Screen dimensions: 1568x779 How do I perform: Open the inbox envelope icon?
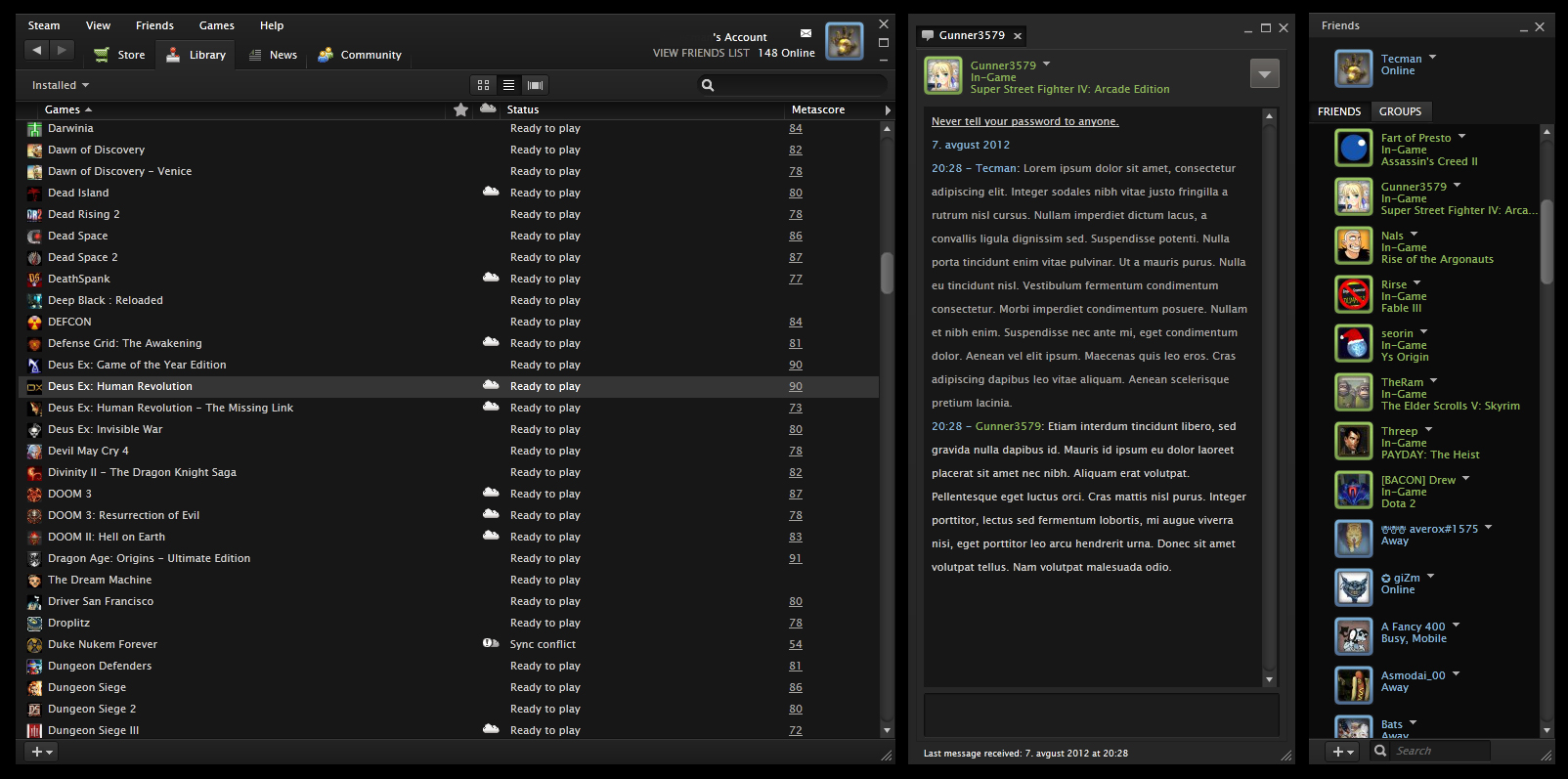(806, 33)
